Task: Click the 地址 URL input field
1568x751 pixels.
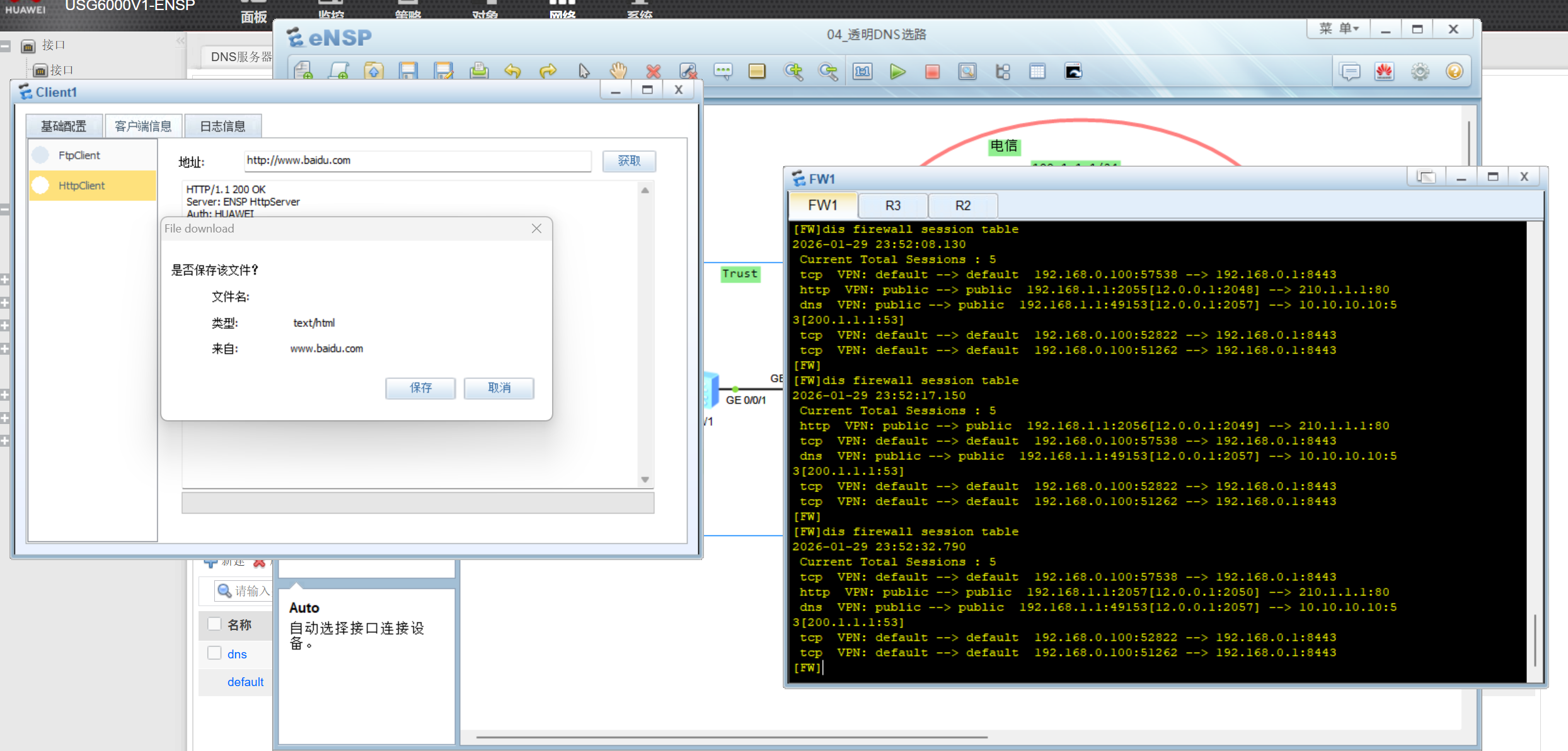Action: (417, 161)
